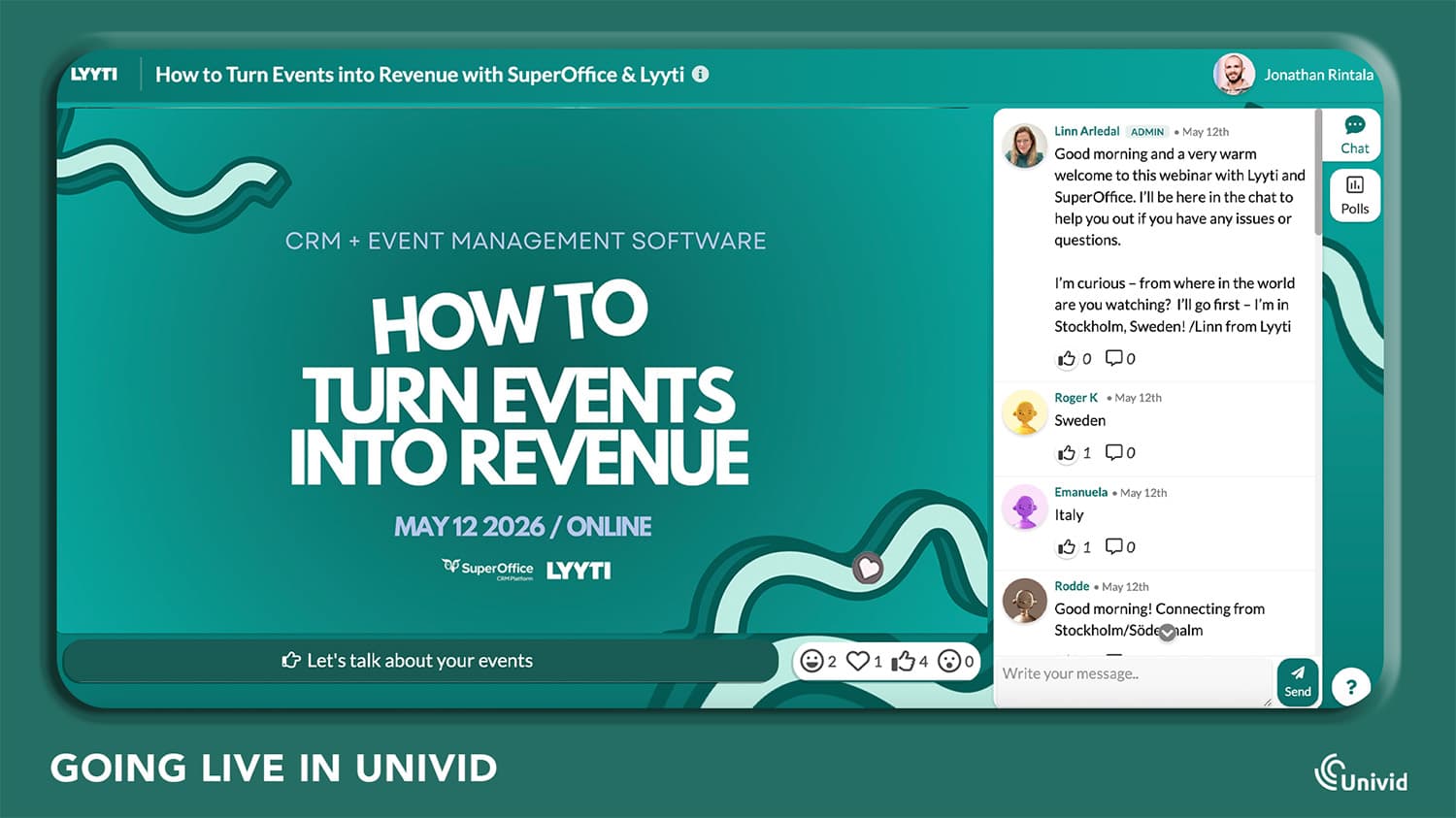Viewport: 1456px width, 818px height.
Task: Click Roger K's avatar in chat
Action: (1024, 412)
